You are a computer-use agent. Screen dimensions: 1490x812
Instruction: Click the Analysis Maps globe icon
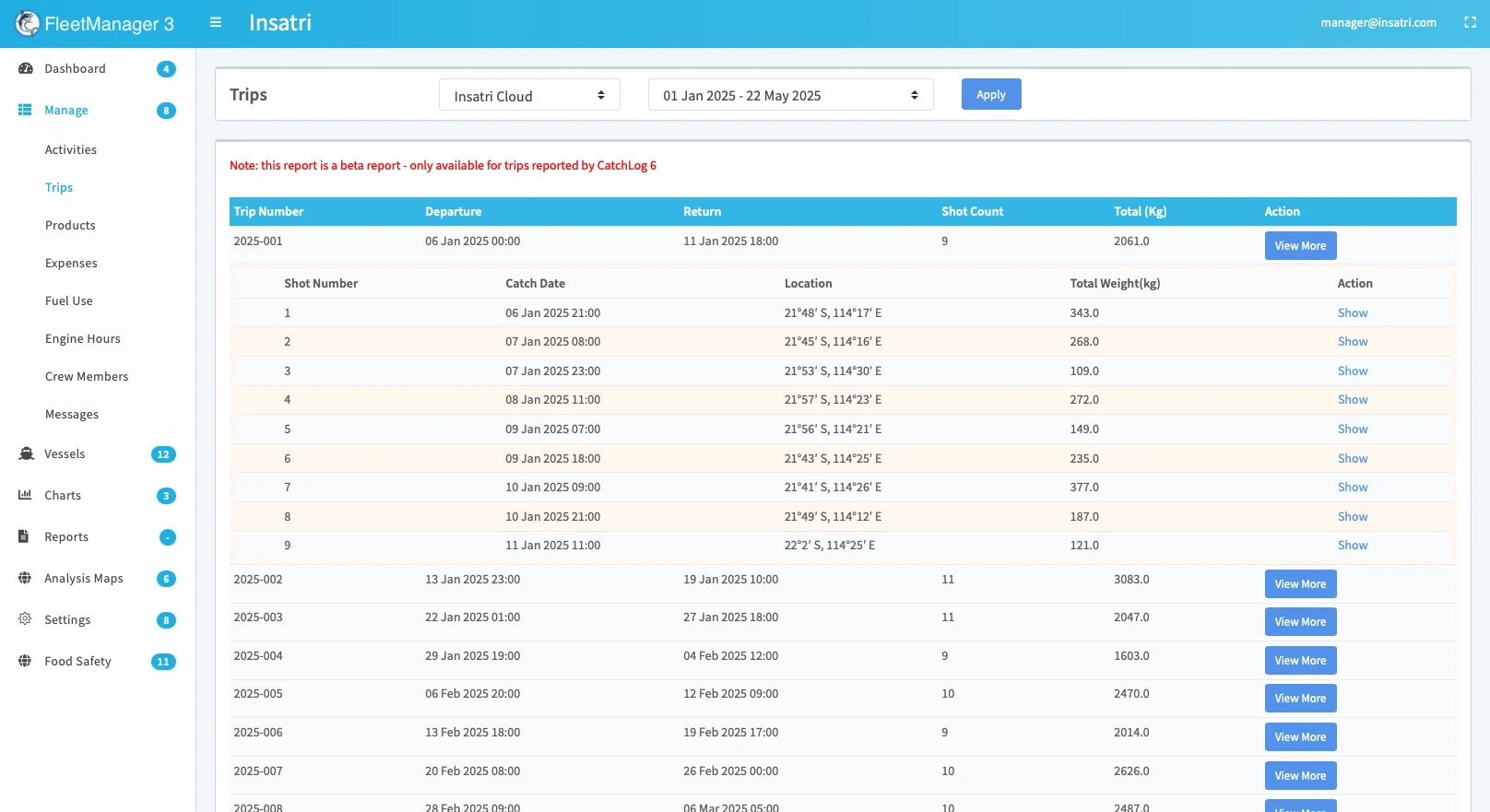25,579
